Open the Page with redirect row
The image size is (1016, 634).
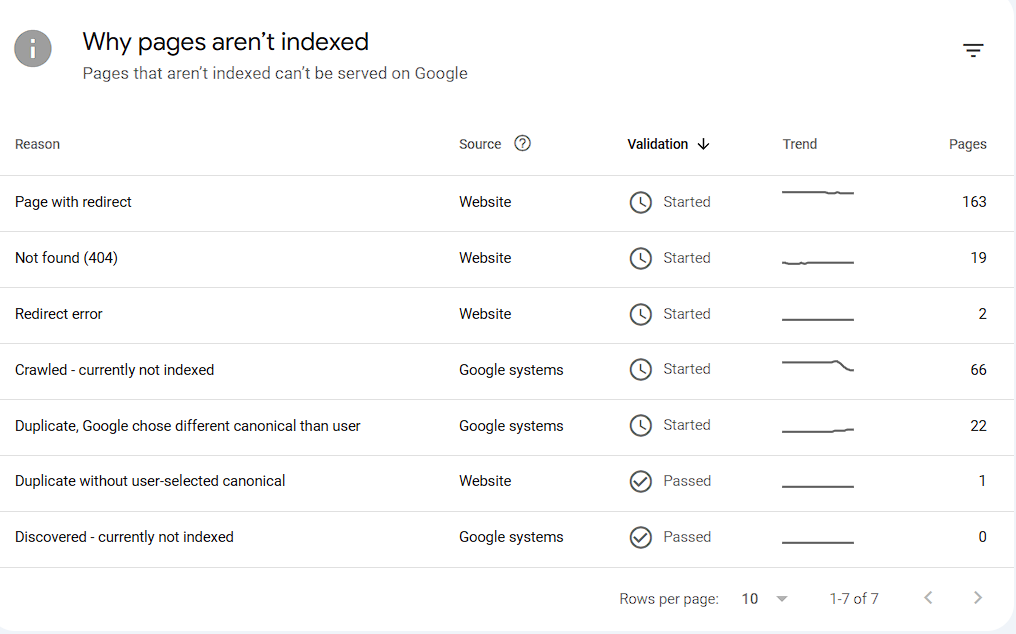[74, 202]
